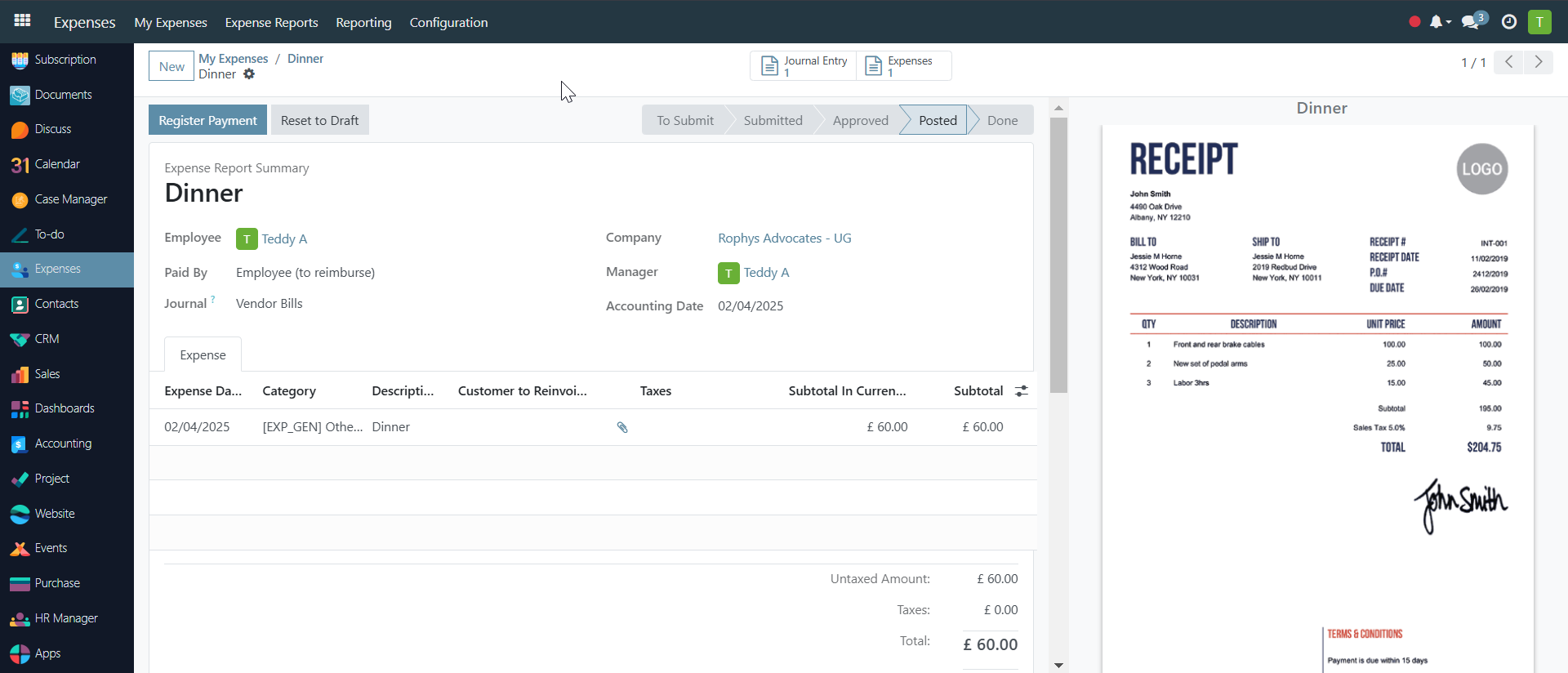Open the Journal Entry smart button

804,66
